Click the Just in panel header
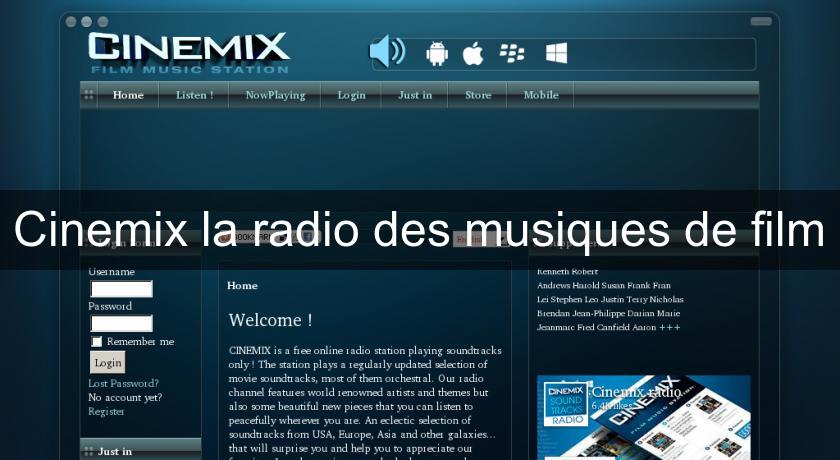 coord(141,451)
